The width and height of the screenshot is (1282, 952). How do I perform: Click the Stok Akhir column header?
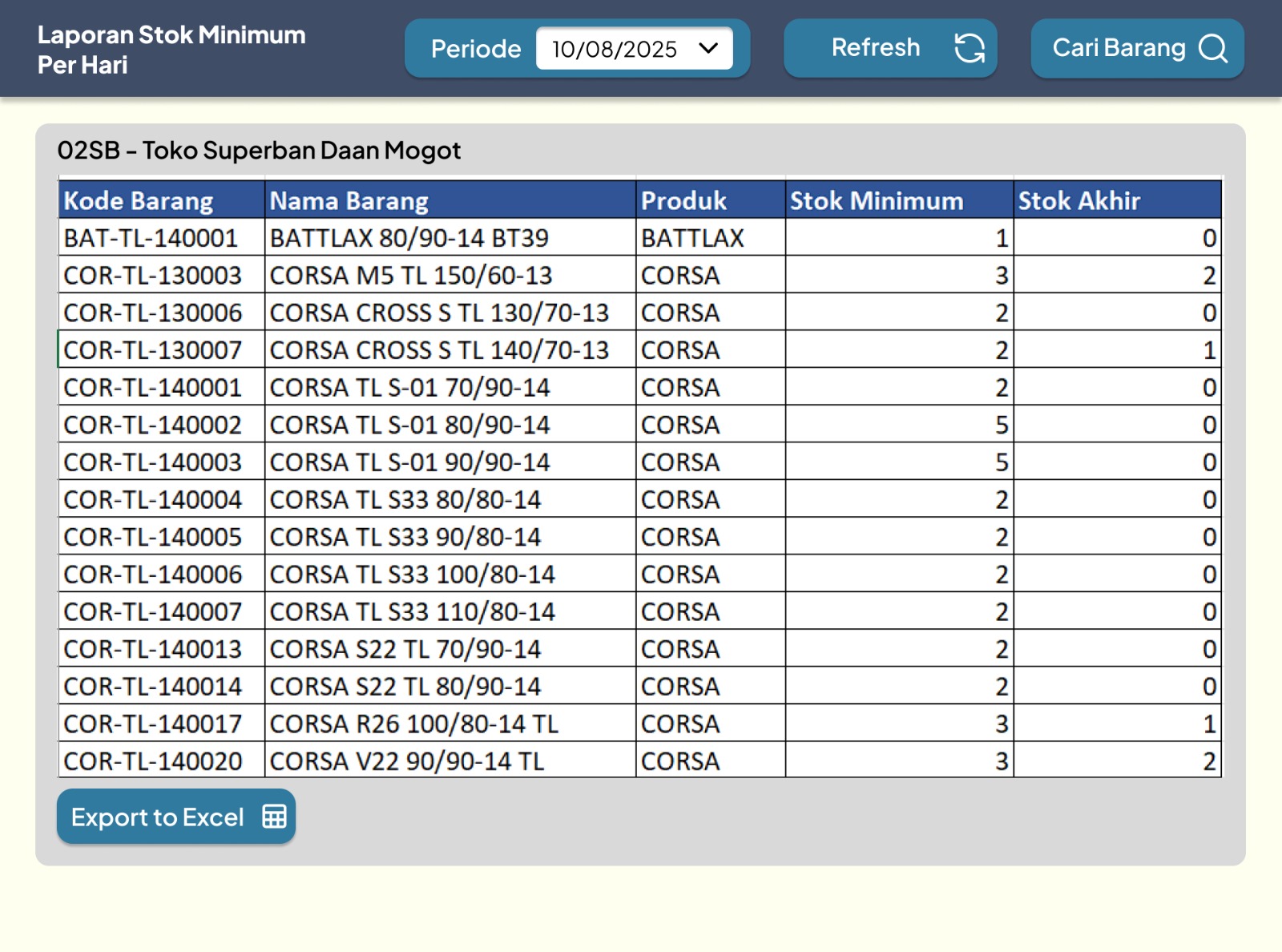[1118, 200]
